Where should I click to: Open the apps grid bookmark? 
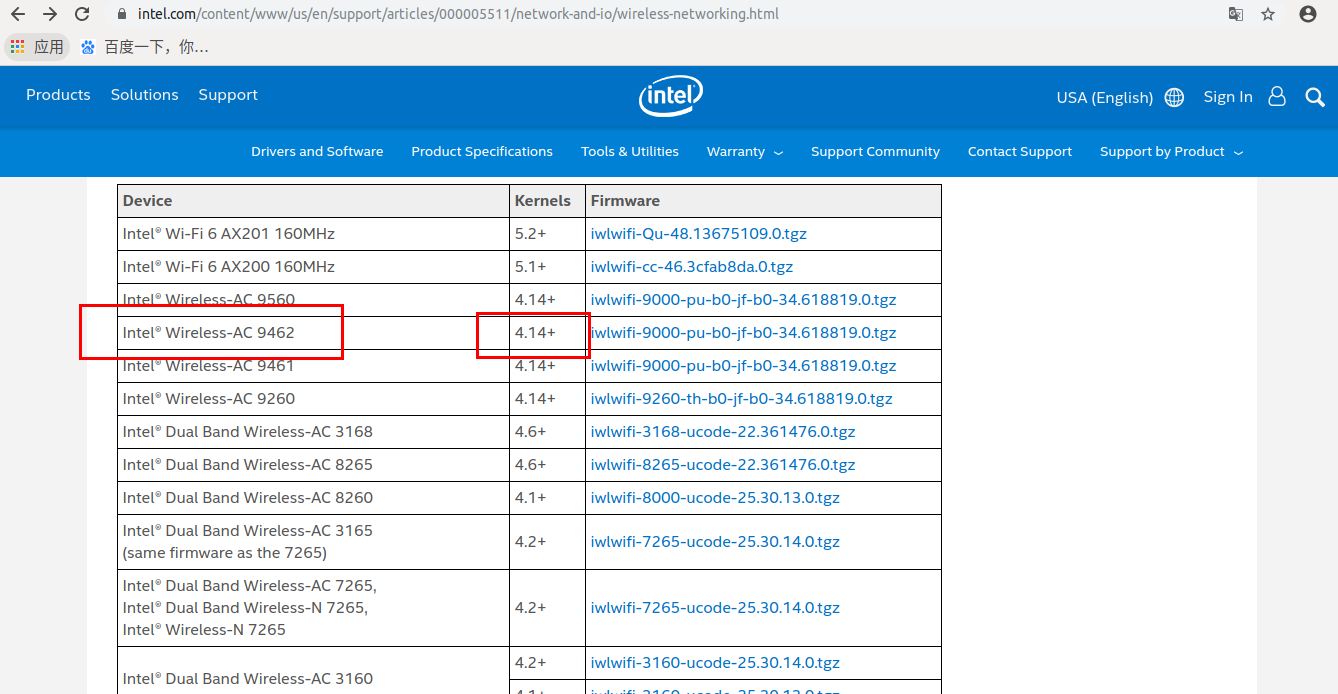coord(37,47)
